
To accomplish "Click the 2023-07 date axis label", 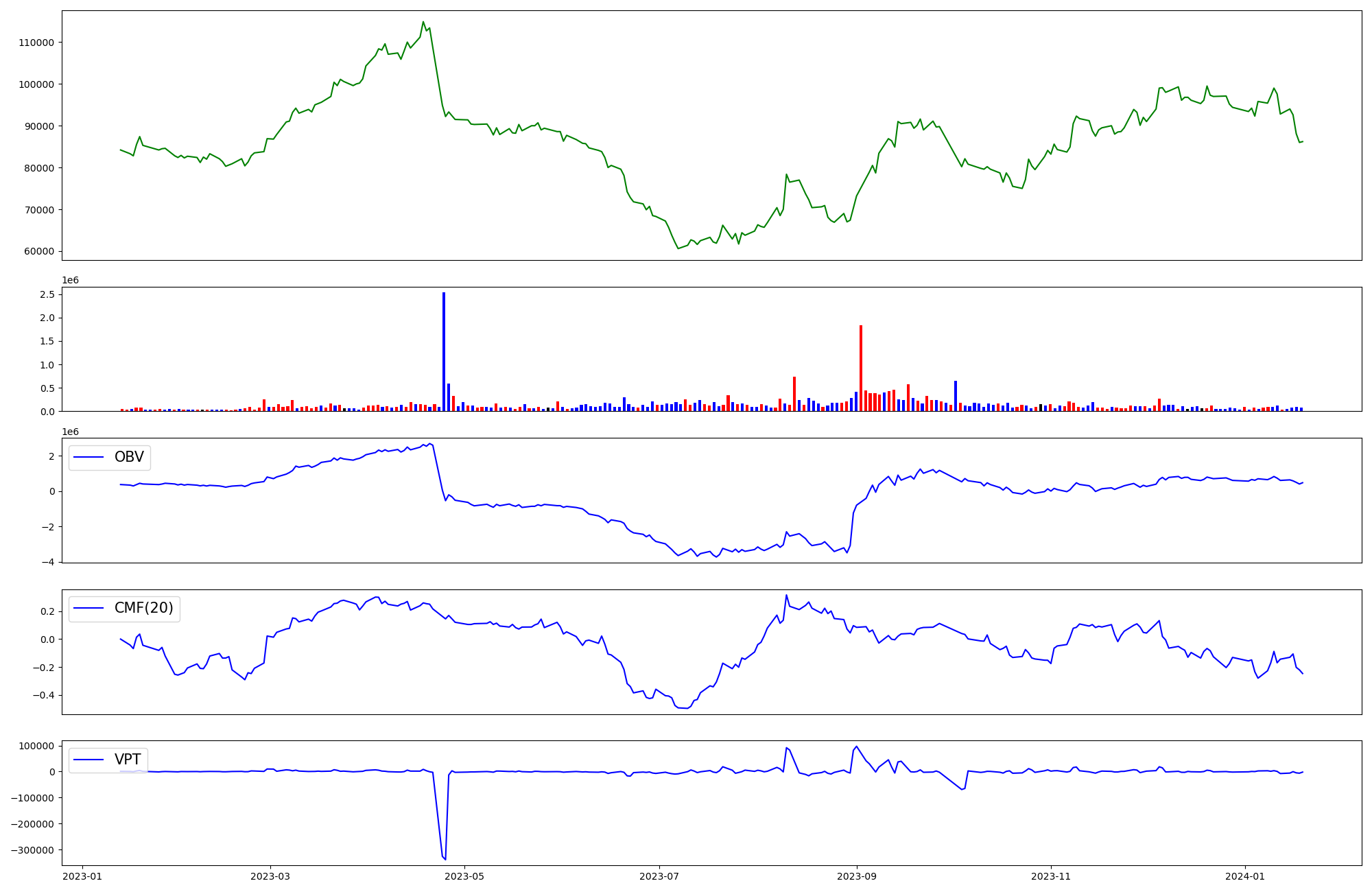I will [x=659, y=876].
